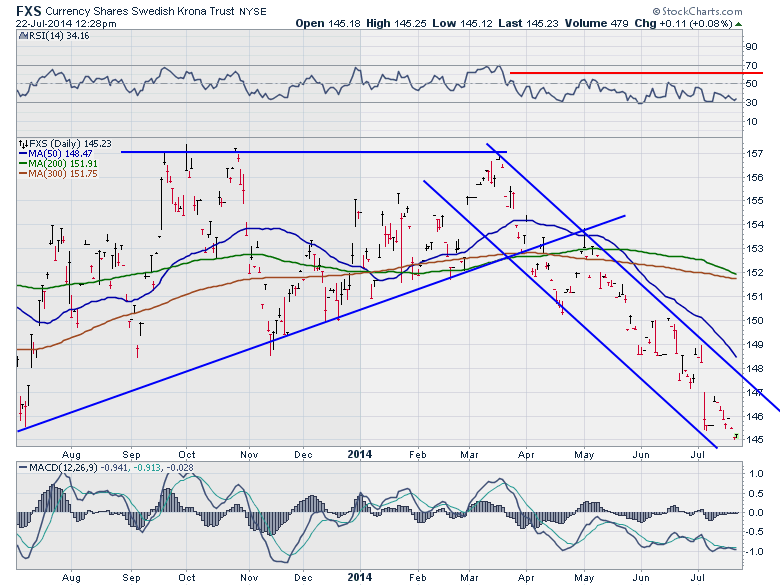Click the MA(50) 148.47 legend text
Image resolution: width=780 pixels, height=586 pixels.
pos(60,154)
